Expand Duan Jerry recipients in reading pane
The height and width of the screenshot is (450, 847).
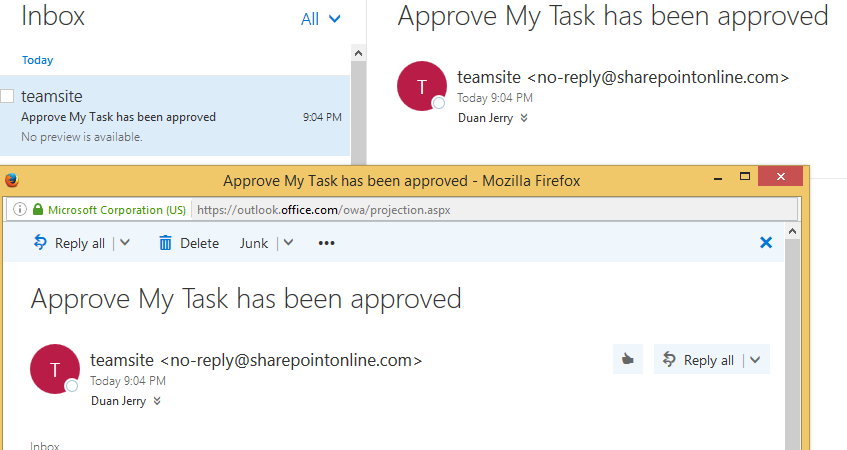tap(524, 118)
